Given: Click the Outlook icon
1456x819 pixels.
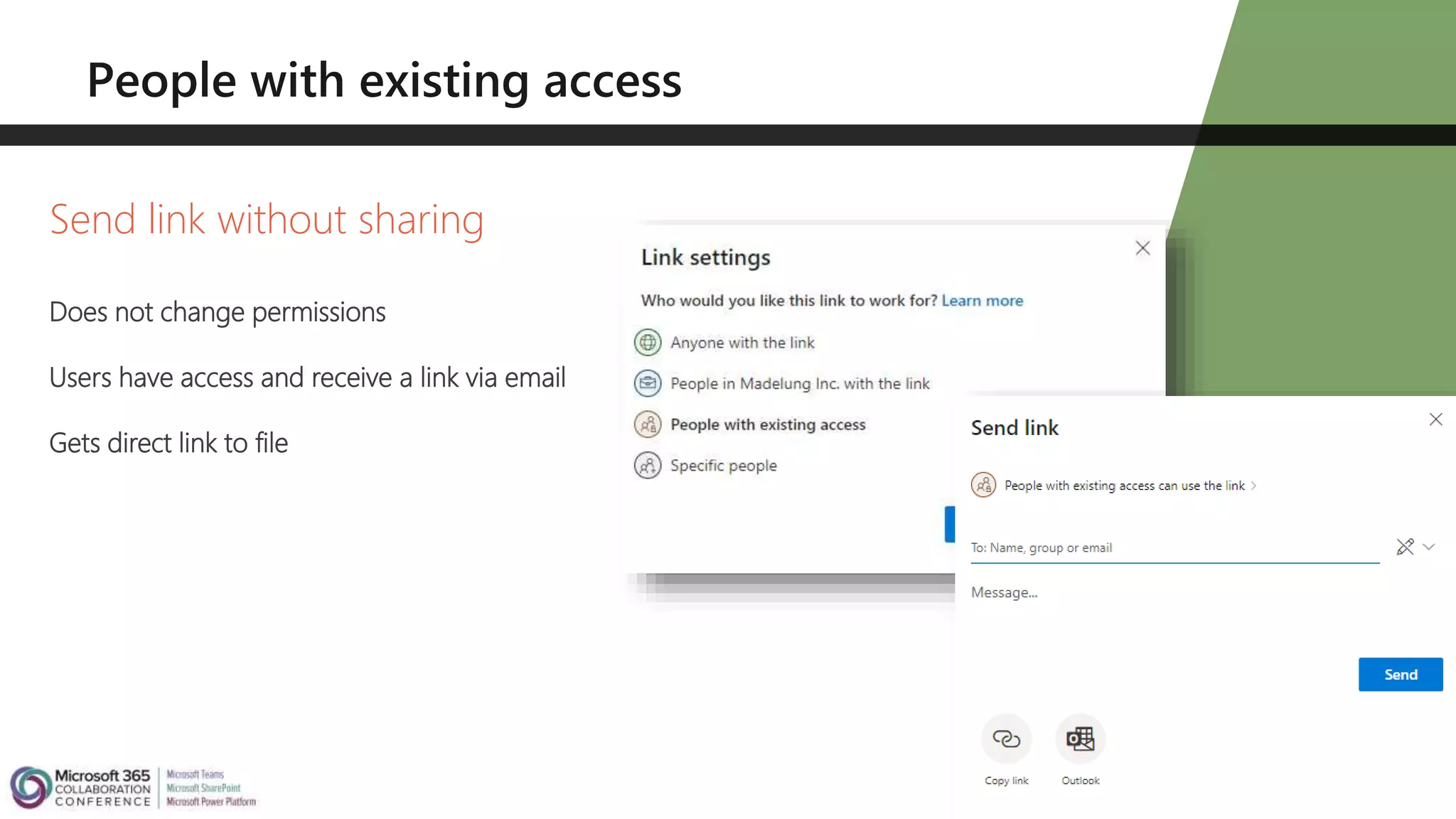Looking at the screenshot, I should [1080, 739].
